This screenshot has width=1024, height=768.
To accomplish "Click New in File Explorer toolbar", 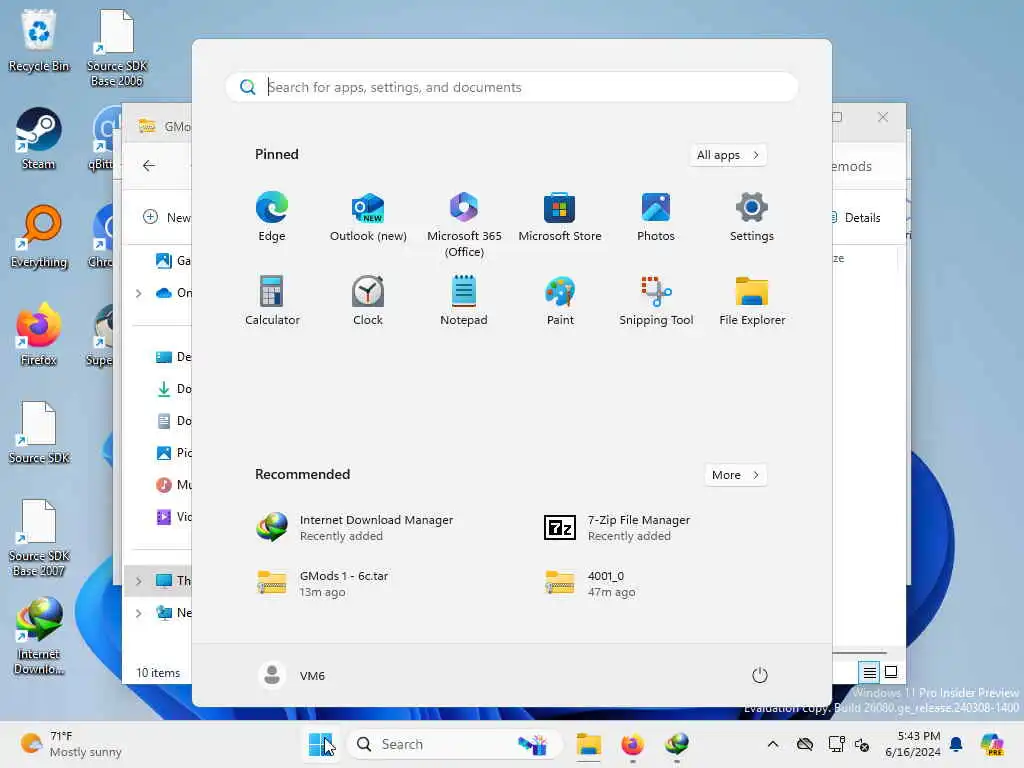I will [x=167, y=217].
